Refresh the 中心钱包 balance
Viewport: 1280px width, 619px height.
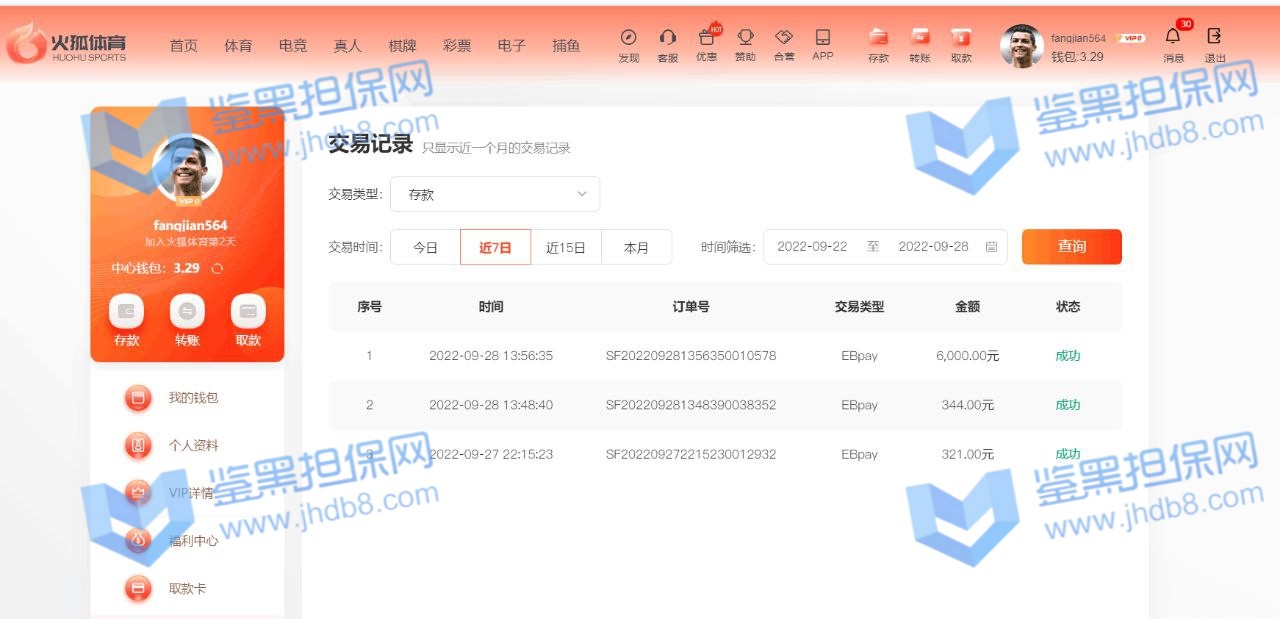coord(217,268)
